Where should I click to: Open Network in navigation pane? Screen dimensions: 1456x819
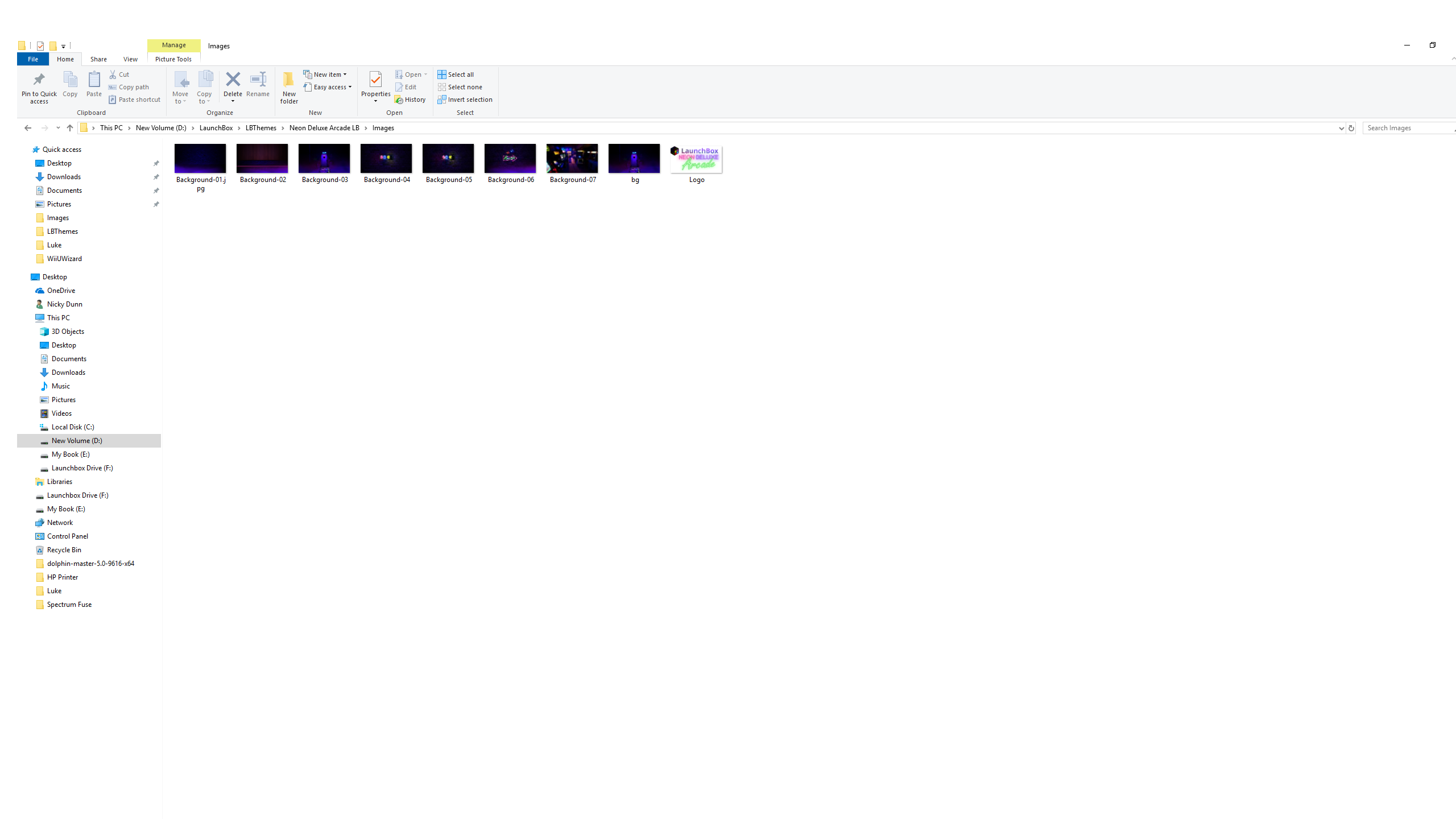(x=60, y=523)
